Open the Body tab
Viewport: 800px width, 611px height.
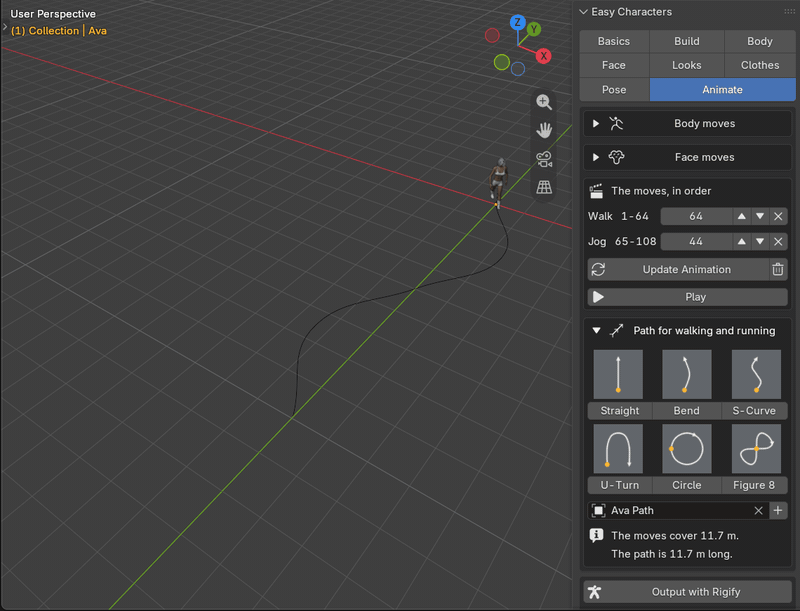760,41
